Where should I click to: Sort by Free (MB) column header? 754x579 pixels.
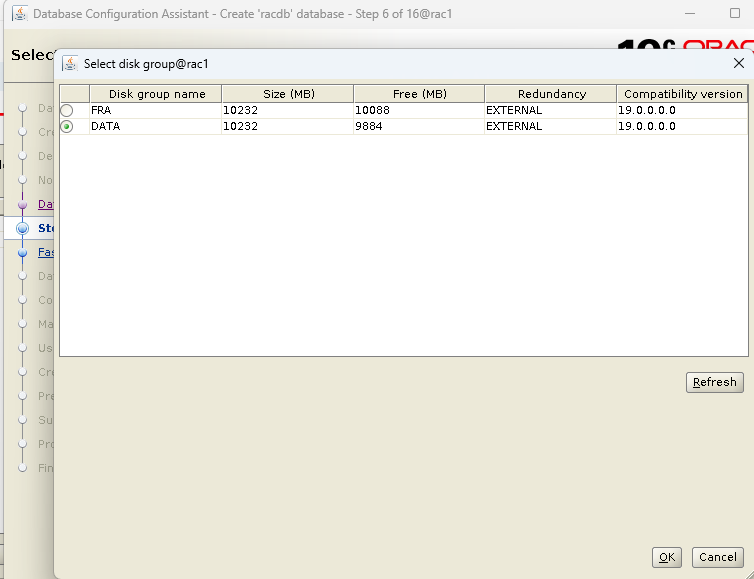click(419, 94)
